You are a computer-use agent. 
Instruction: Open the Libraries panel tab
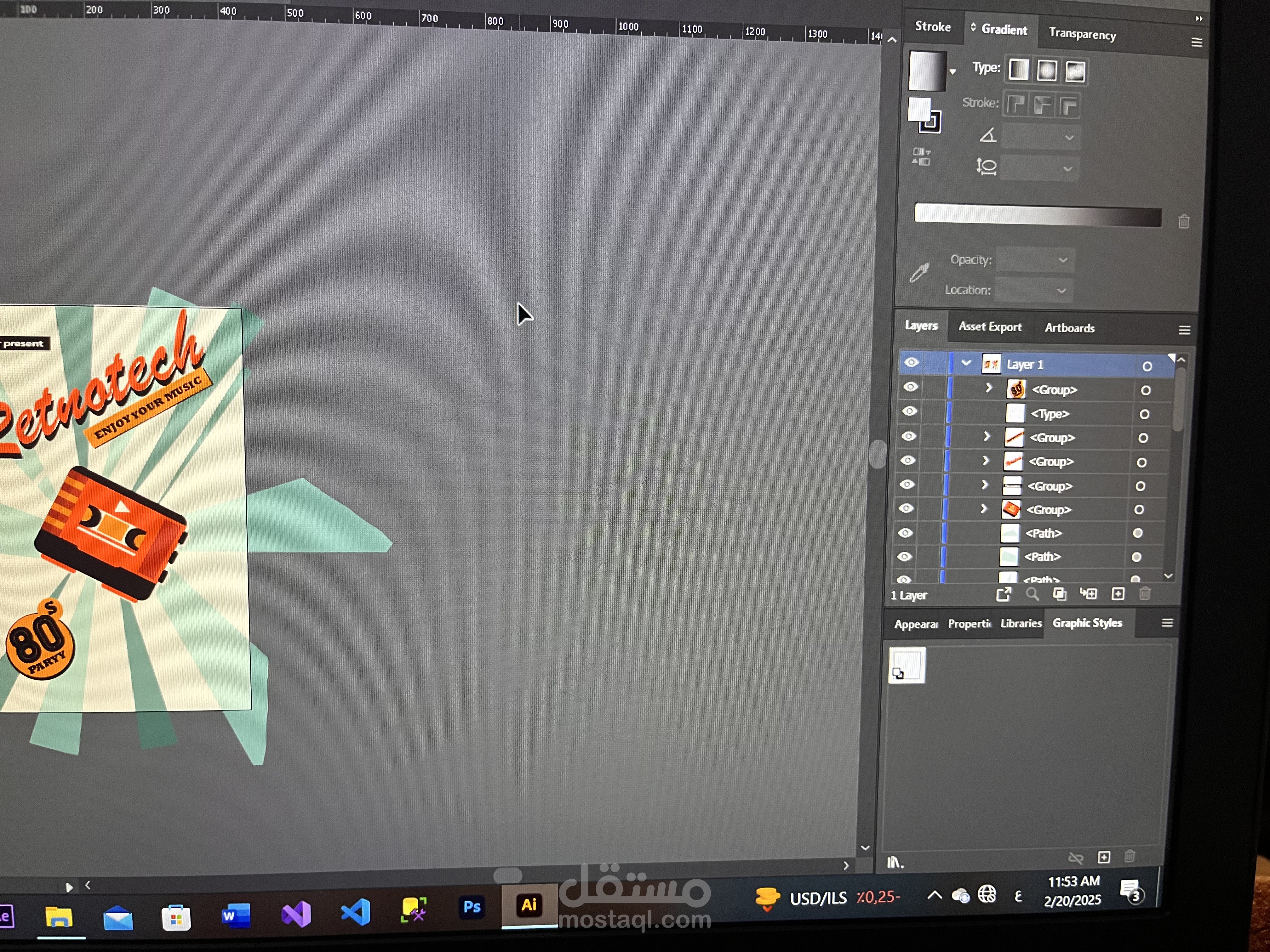(x=1021, y=623)
